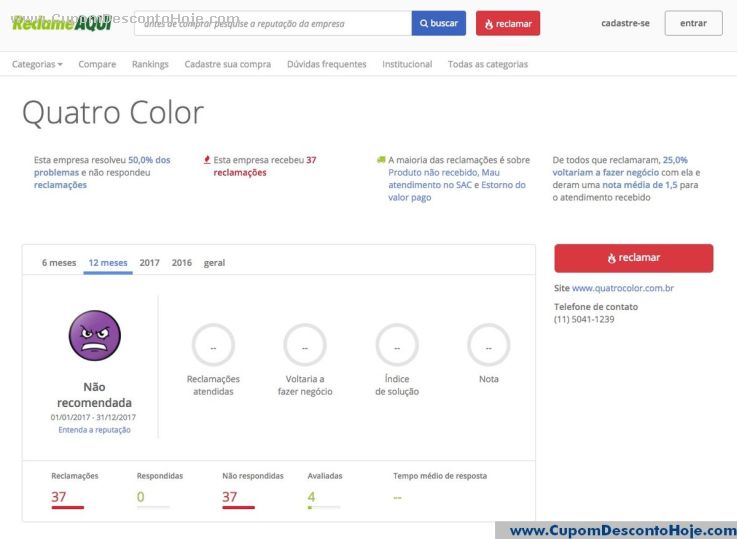
Task: Click the red flame icon beside 'Esta empresa recebeu'
Action: [x=207, y=160]
